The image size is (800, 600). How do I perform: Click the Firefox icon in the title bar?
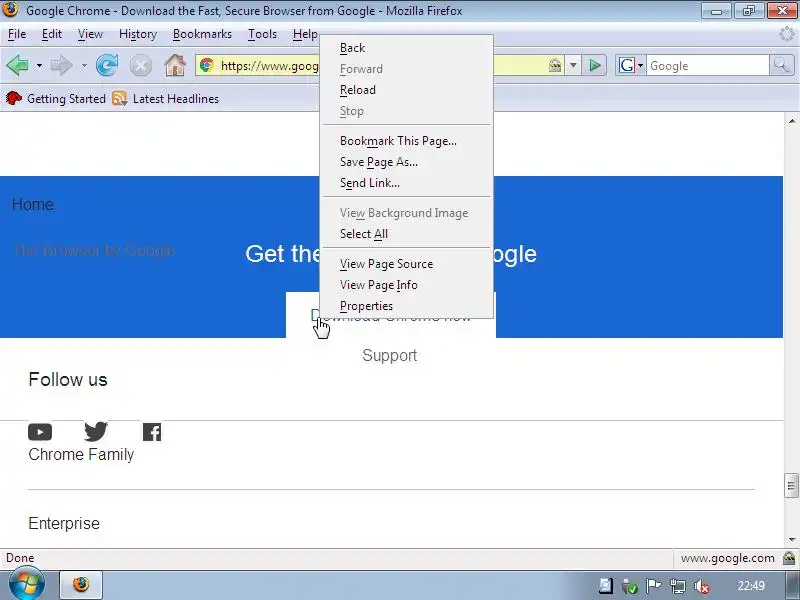click(x=10, y=10)
